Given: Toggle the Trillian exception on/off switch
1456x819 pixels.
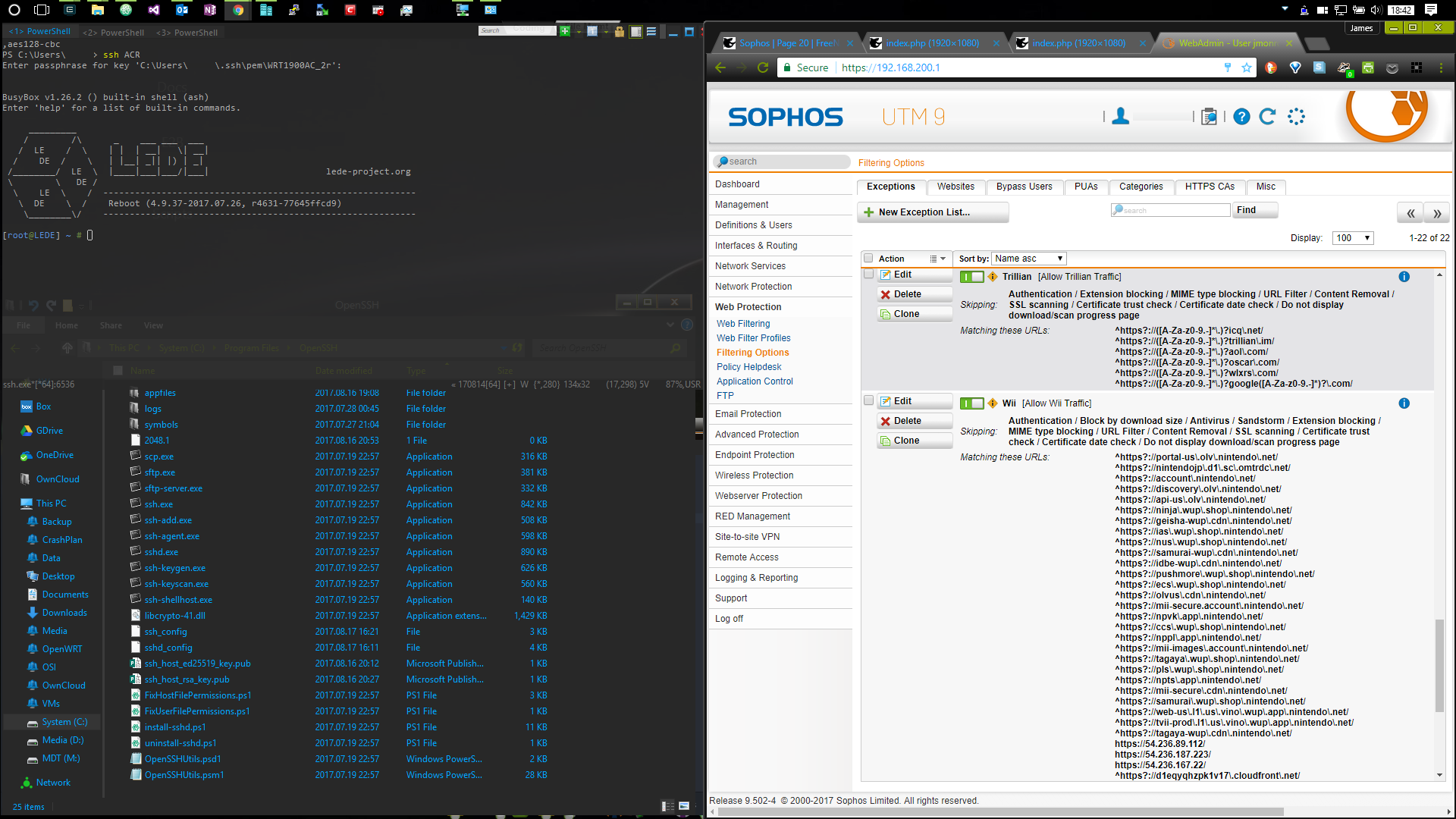Looking at the screenshot, I should 971,277.
